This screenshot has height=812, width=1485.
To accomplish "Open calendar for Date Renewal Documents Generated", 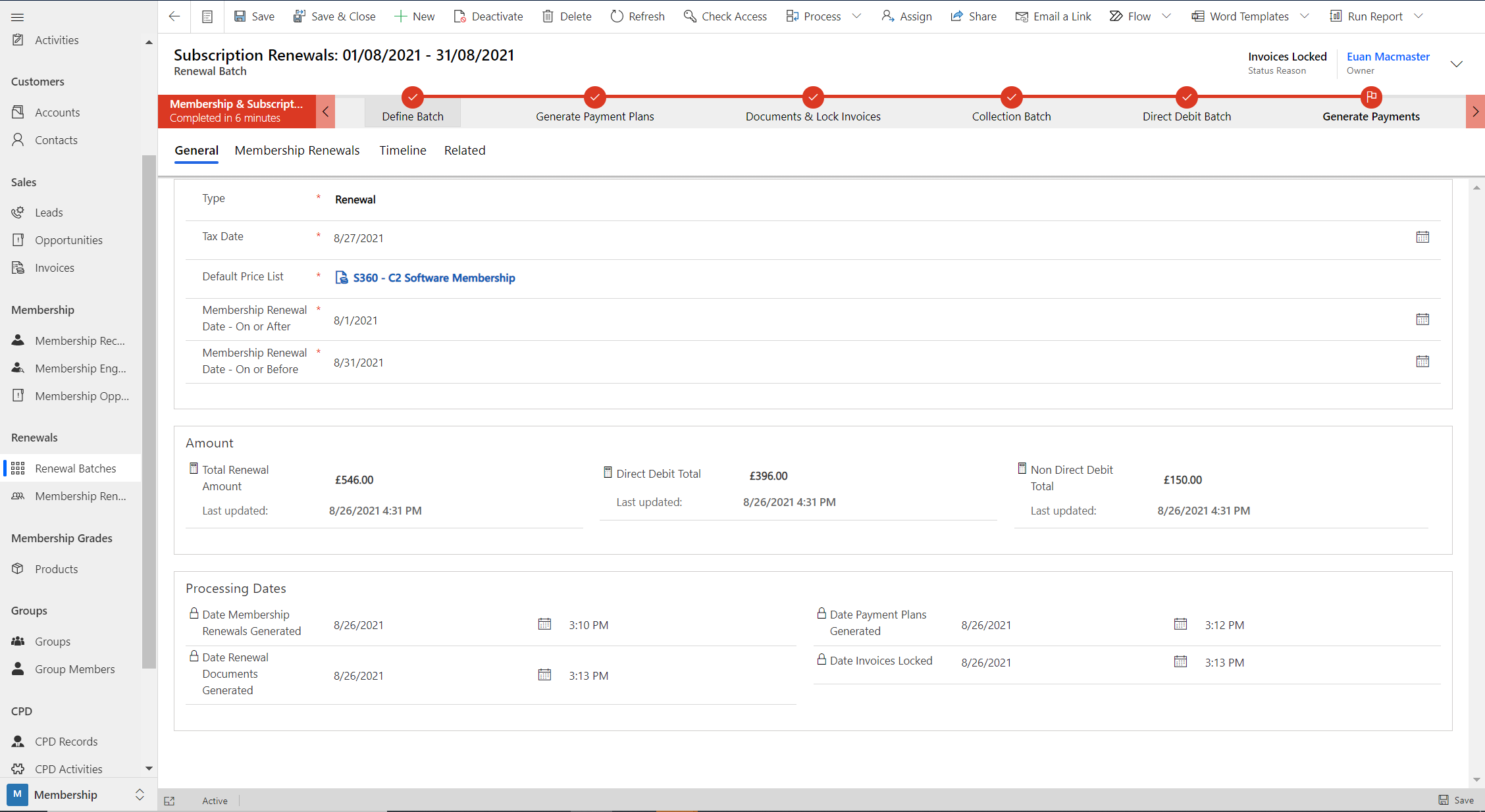I will [544, 674].
